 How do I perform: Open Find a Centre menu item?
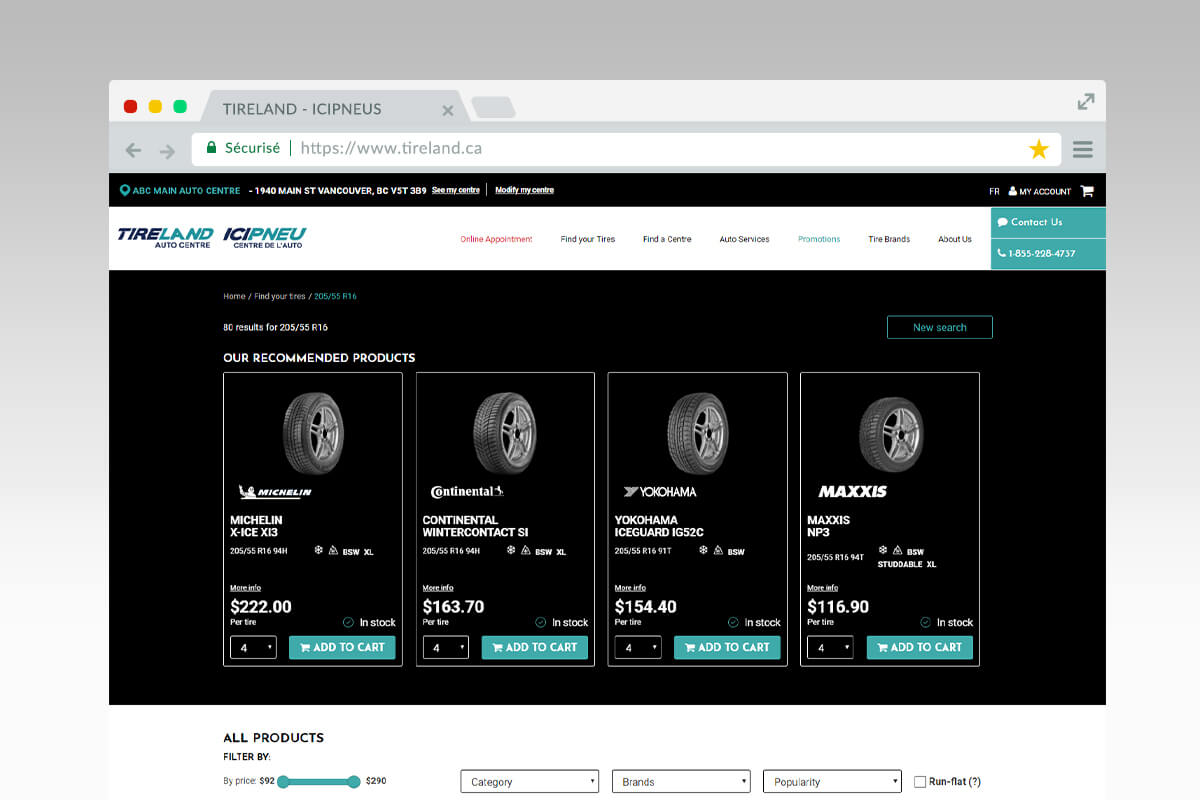[x=667, y=239]
